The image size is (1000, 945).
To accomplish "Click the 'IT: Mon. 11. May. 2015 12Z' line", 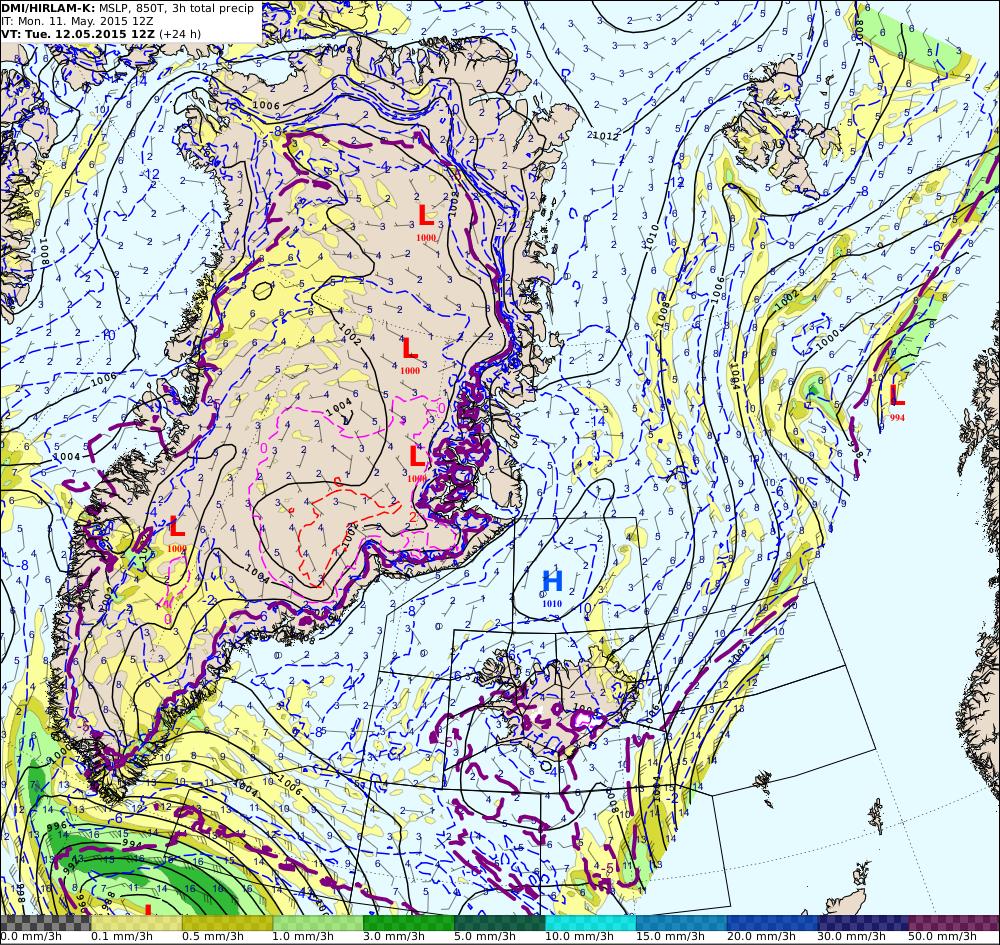I will (78, 21).
